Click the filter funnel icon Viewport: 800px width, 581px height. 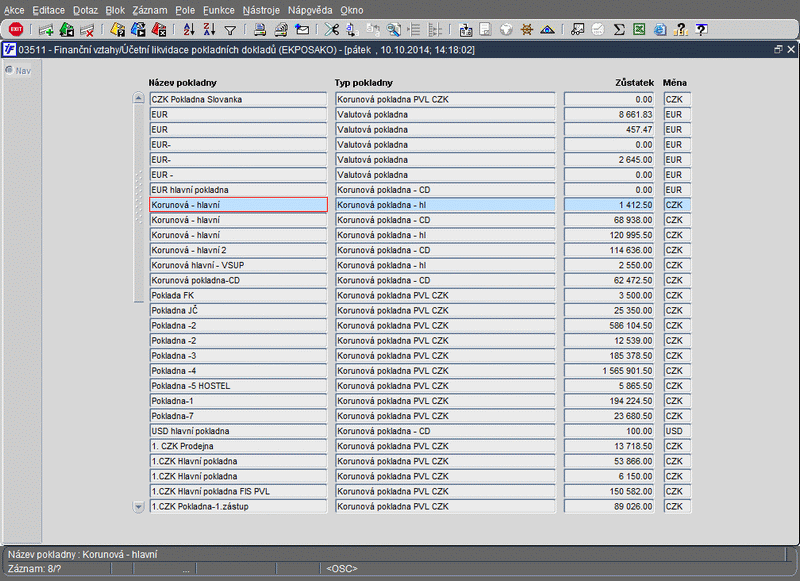point(230,31)
